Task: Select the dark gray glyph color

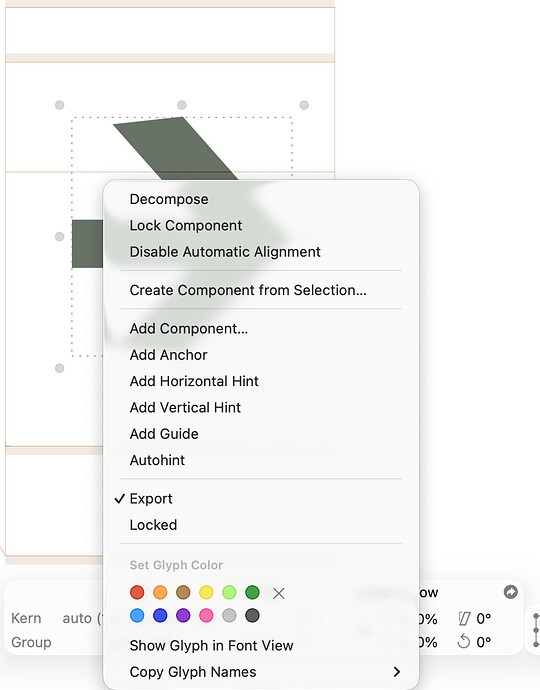Action: coord(252,615)
